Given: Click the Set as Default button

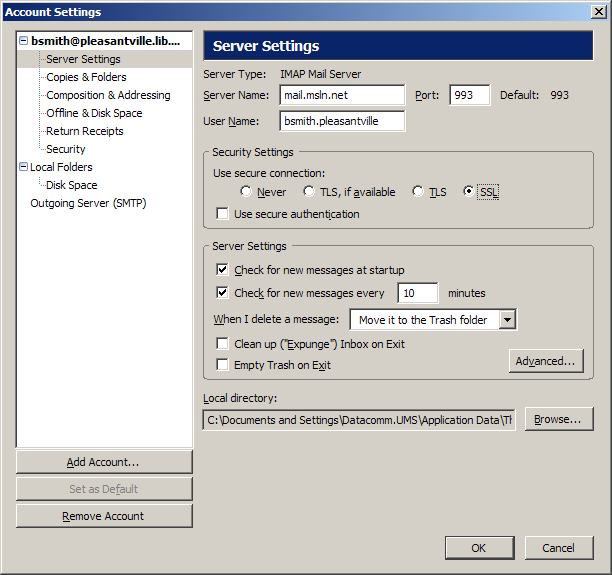Looking at the screenshot, I should (104, 489).
